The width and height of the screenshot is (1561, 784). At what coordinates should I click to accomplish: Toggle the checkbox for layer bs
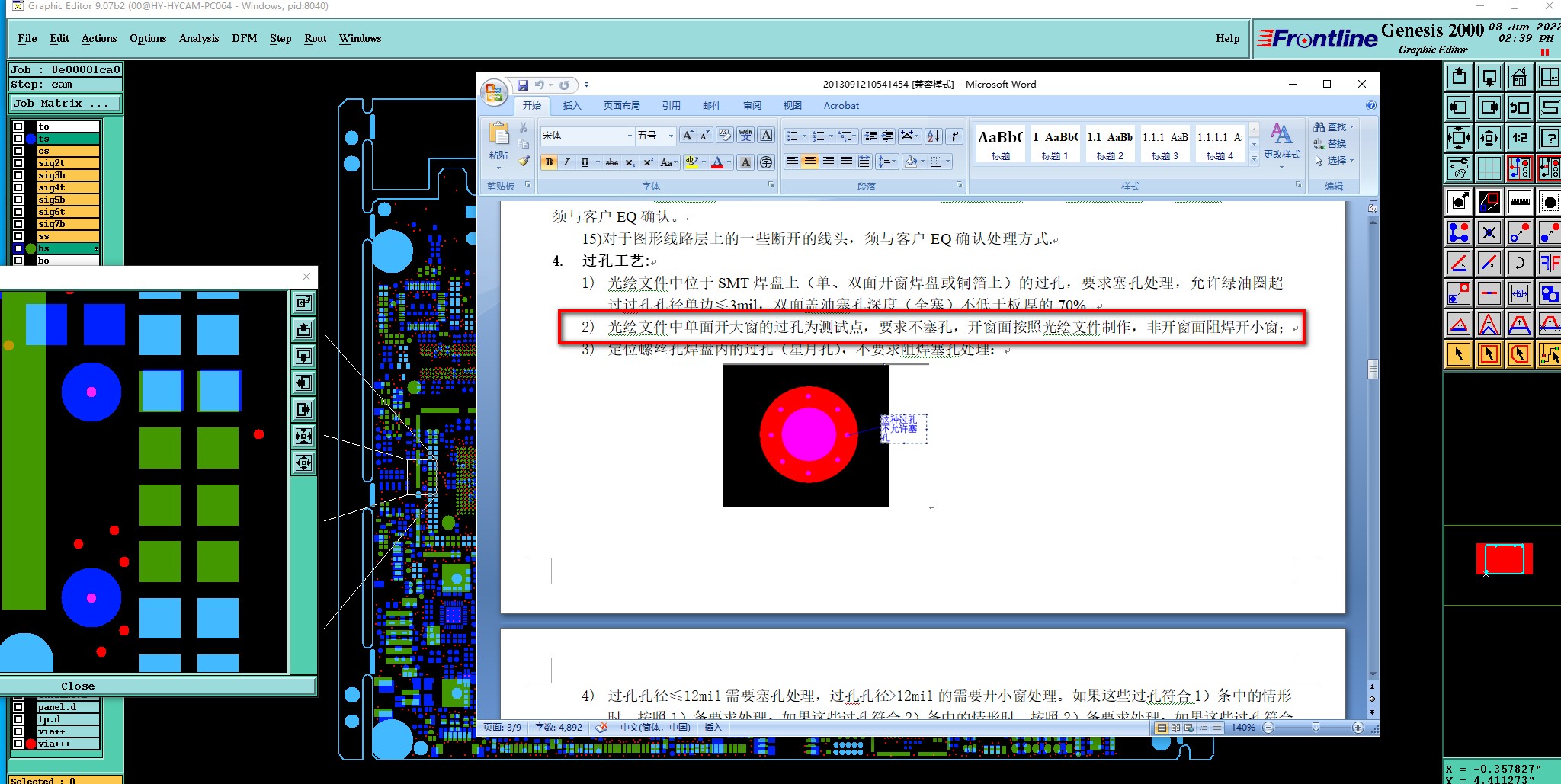tap(18, 248)
